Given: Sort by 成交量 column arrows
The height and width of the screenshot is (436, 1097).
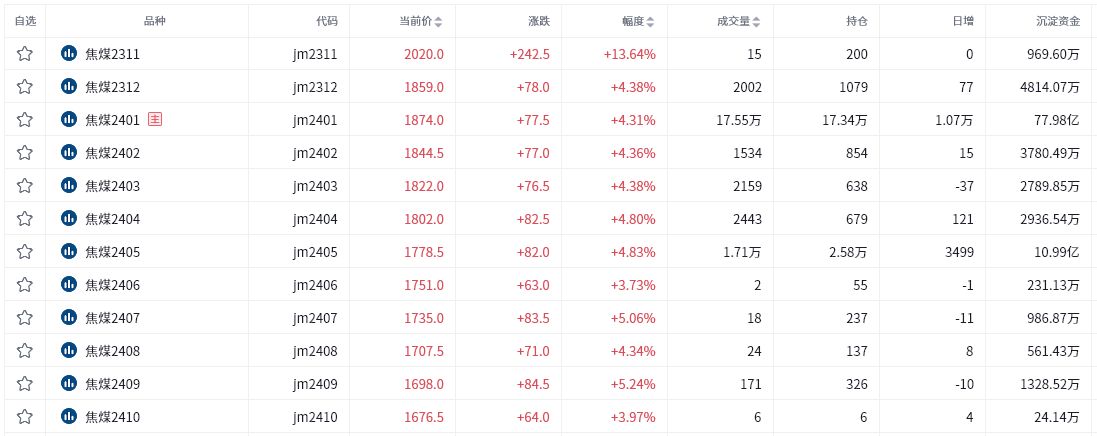Looking at the screenshot, I should click(757, 22).
